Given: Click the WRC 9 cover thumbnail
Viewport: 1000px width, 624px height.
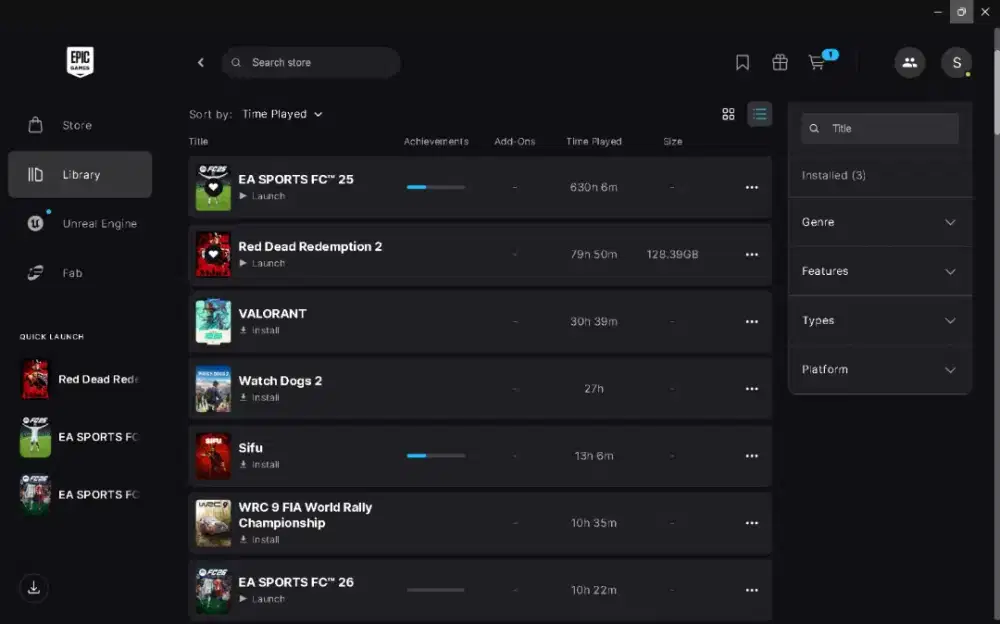Looking at the screenshot, I should pyautogui.click(x=213, y=523).
